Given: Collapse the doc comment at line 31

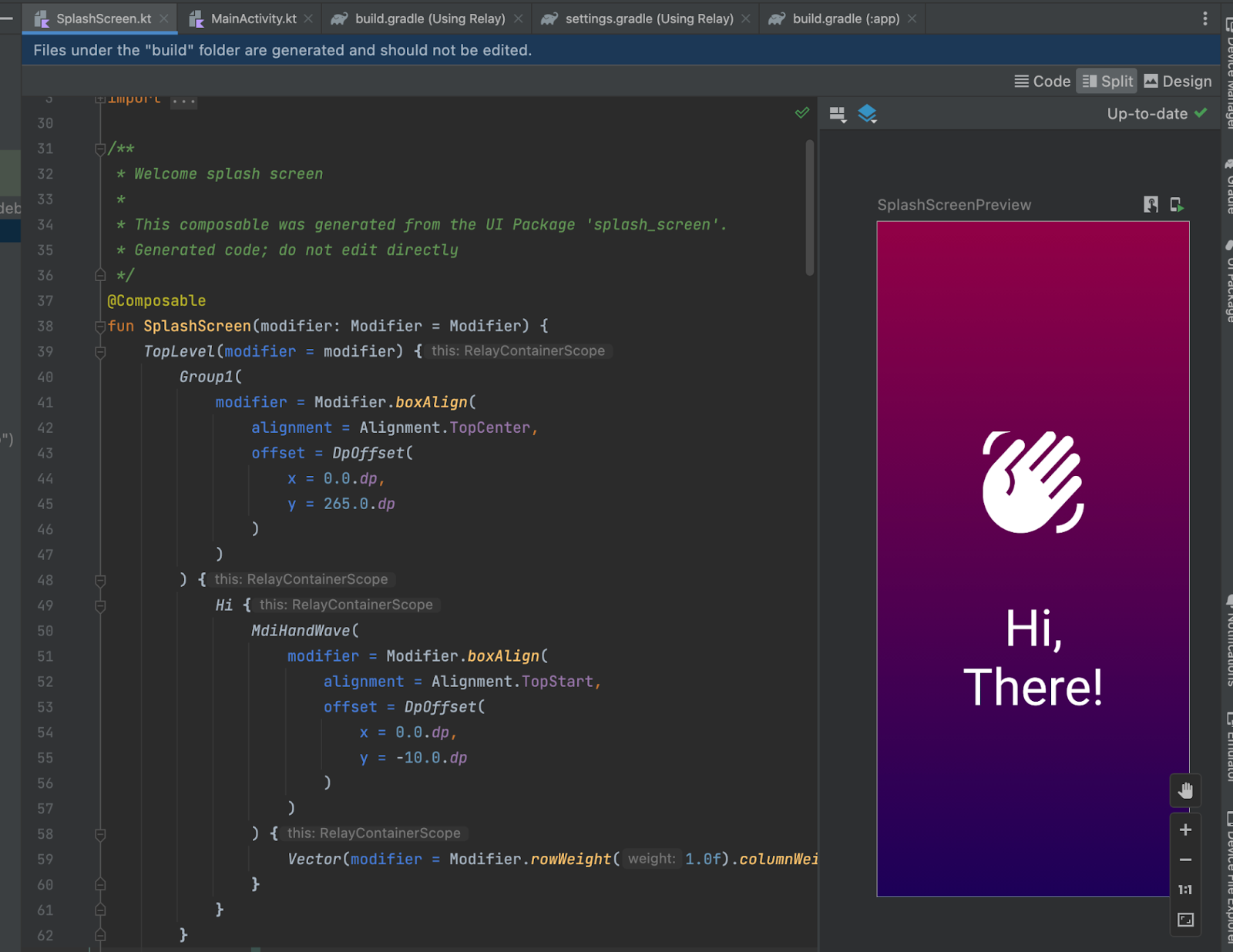Looking at the screenshot, I should coord(100,149).
